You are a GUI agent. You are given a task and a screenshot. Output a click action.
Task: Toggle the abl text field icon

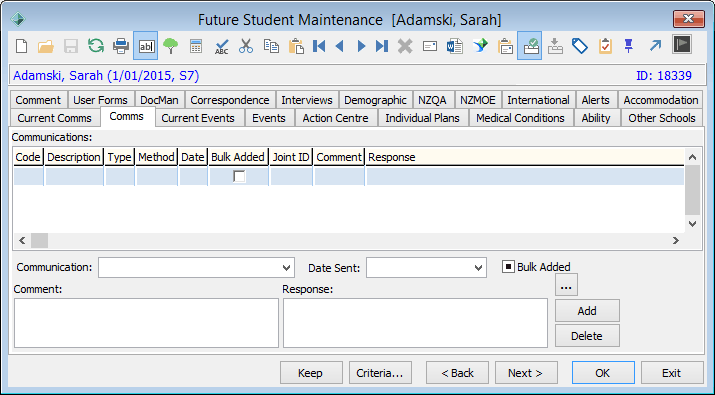tap(146, 46)
